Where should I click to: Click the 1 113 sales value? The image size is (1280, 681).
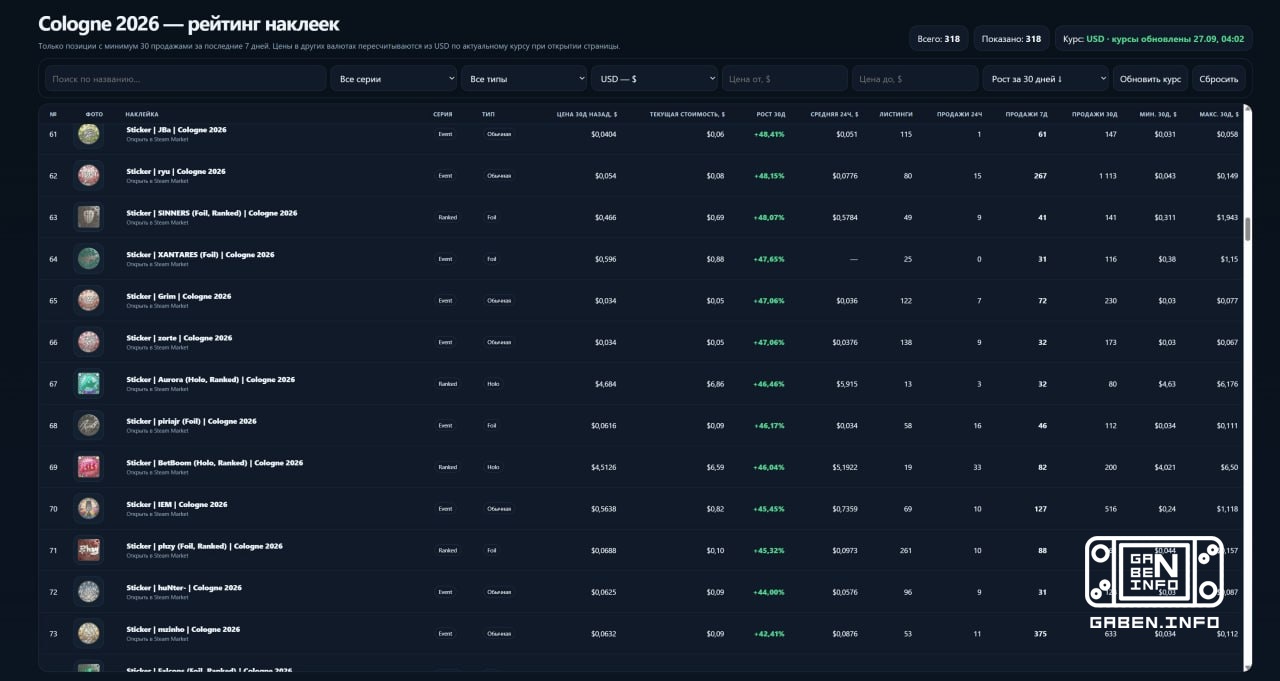[1107, 176]
